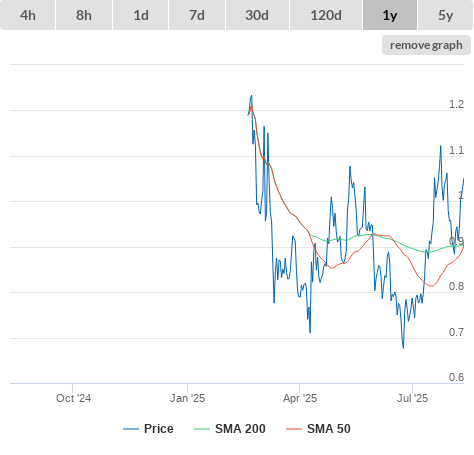The image size is (474, 455).
Task: Switch to the 30d range
Action: pos(257,15)
